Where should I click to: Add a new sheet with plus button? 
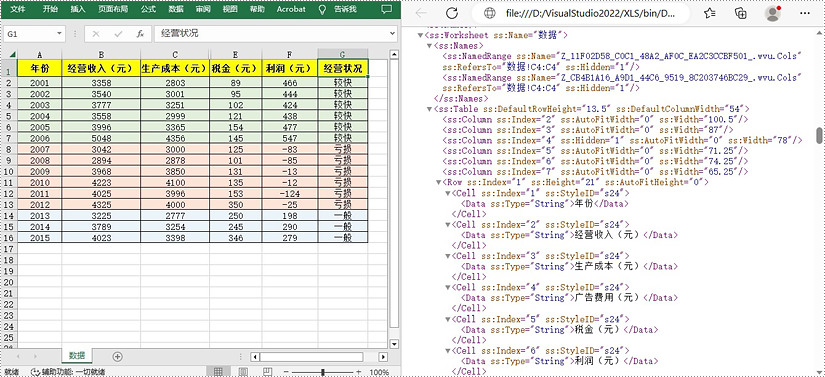click(x=117, y=356)
